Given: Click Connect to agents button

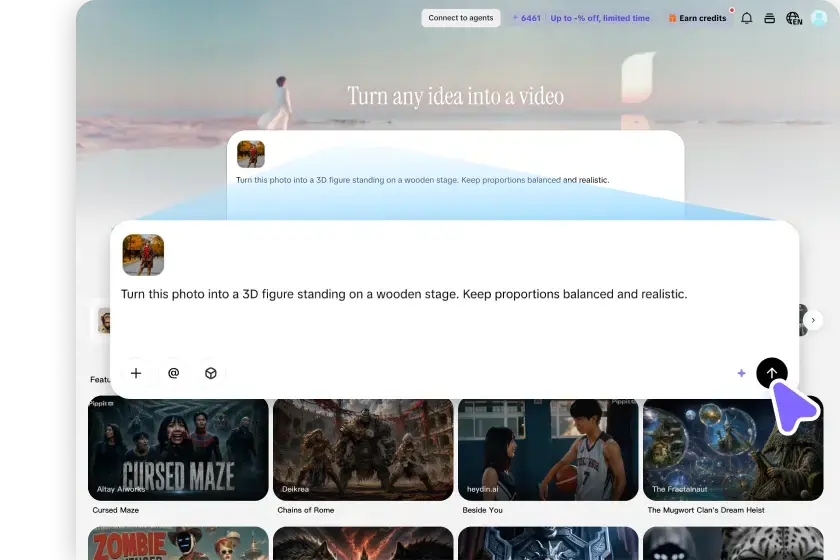Looking at the screenshot, I should coord(461,18).
